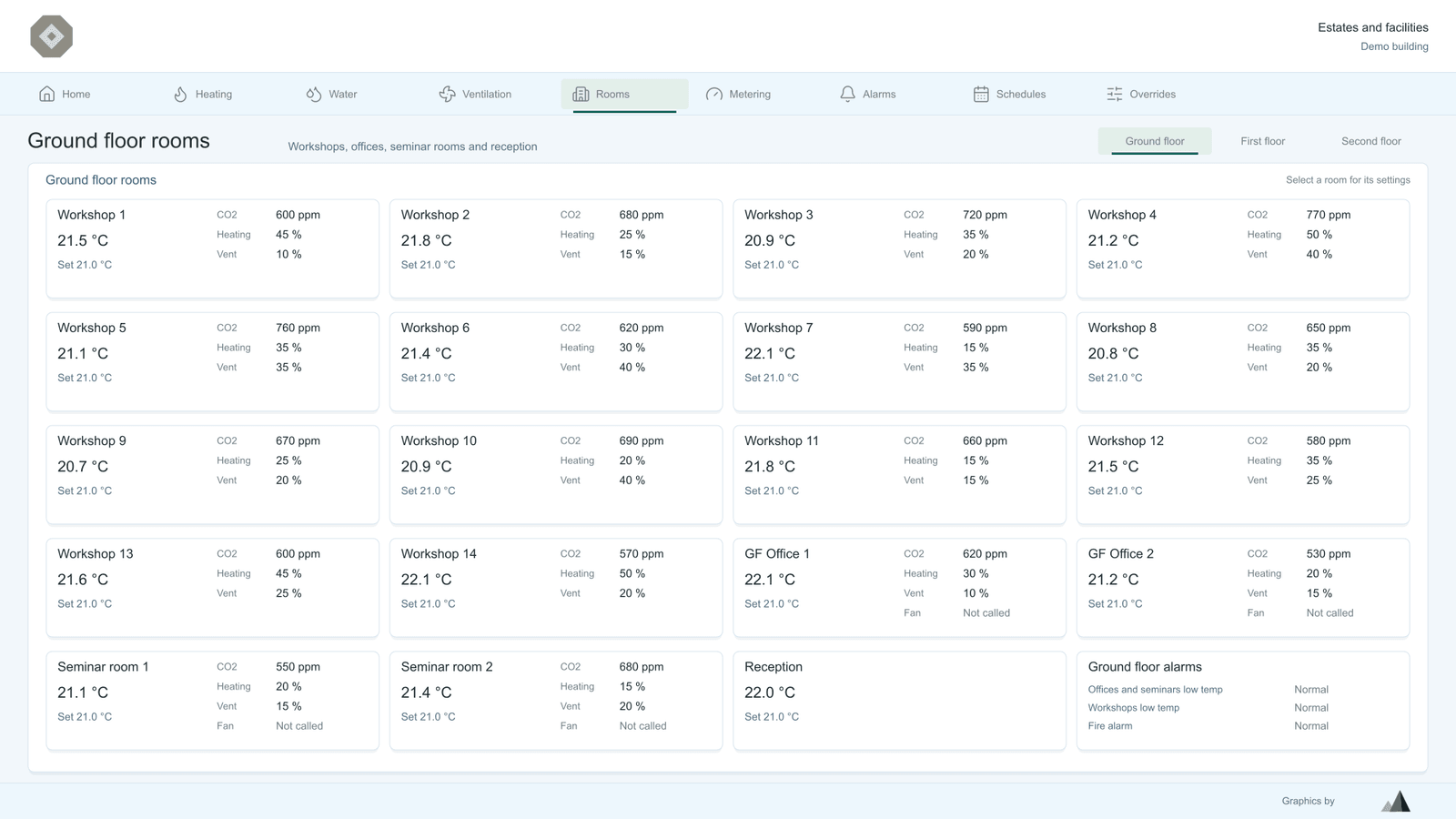Select the Water droplet icon

click(314, 94)
